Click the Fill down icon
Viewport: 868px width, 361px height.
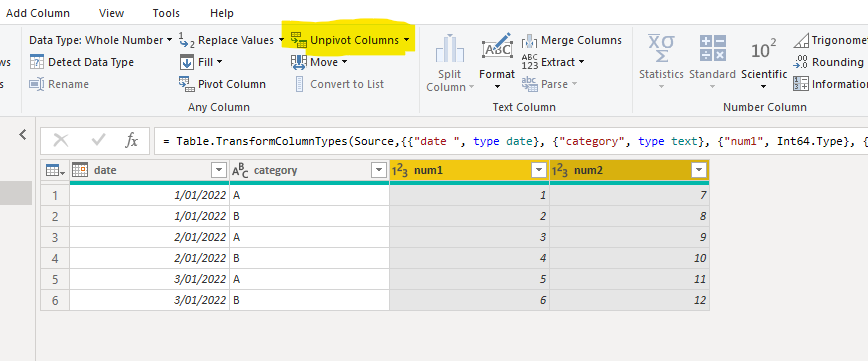coord(187,62)
